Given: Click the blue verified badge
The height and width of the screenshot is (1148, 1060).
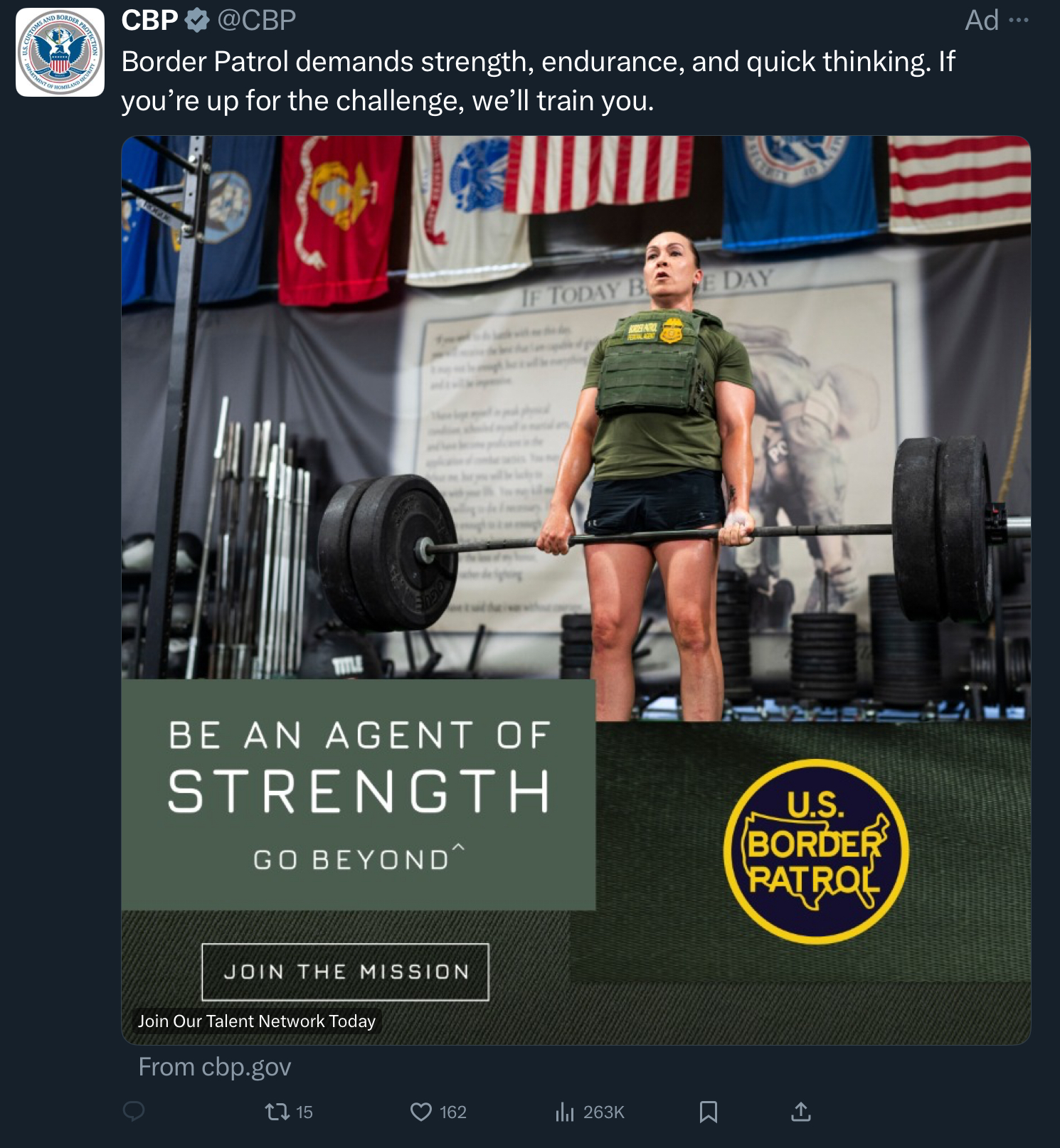Looking at the screenshot, I should (x=197, y=21).
